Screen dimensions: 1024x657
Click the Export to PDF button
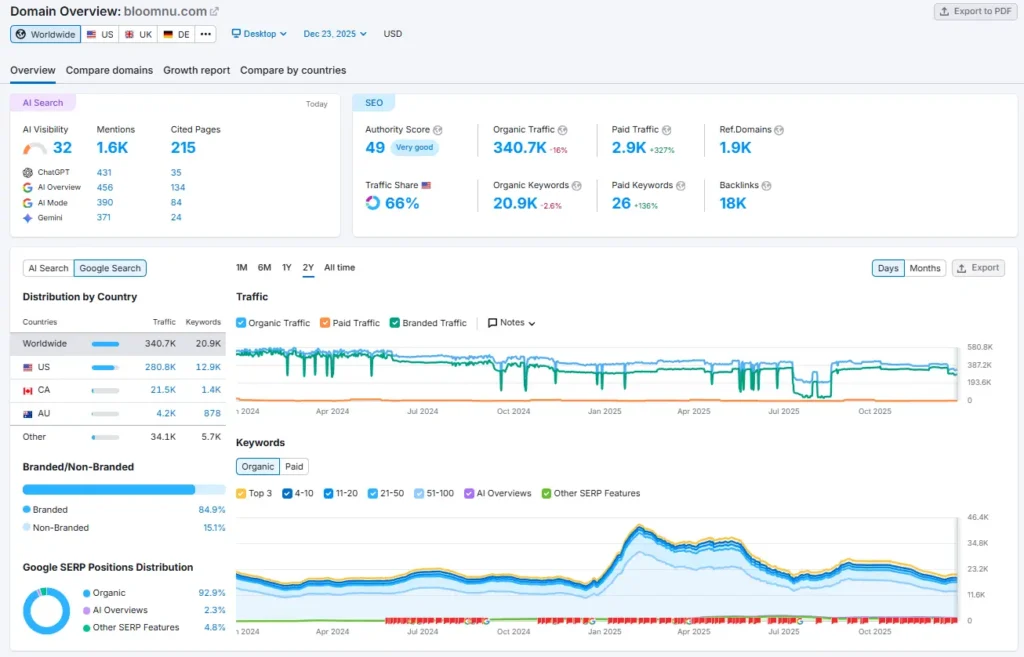(974, 10)
